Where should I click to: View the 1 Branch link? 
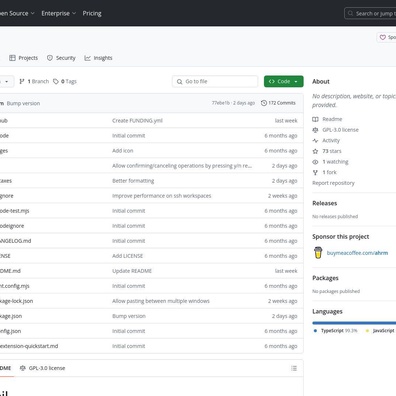[34, 81]
